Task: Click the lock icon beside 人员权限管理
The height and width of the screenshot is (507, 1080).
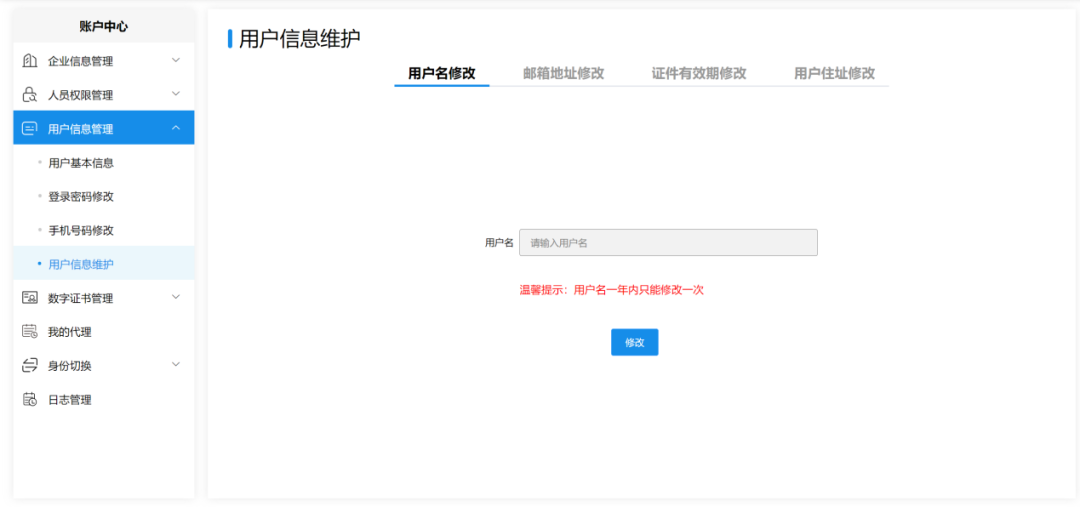Action: click(30, 94)
